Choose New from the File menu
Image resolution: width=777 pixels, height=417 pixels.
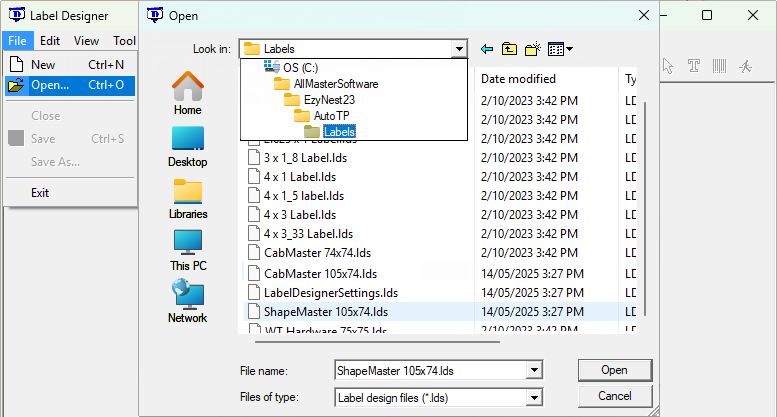[43, 65]
